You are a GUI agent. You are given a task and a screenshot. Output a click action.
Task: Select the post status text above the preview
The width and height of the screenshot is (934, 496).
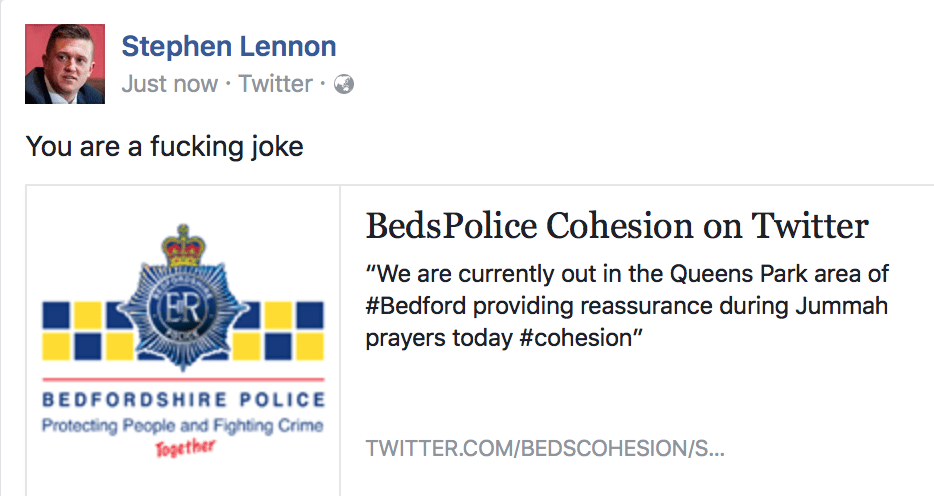165,146
